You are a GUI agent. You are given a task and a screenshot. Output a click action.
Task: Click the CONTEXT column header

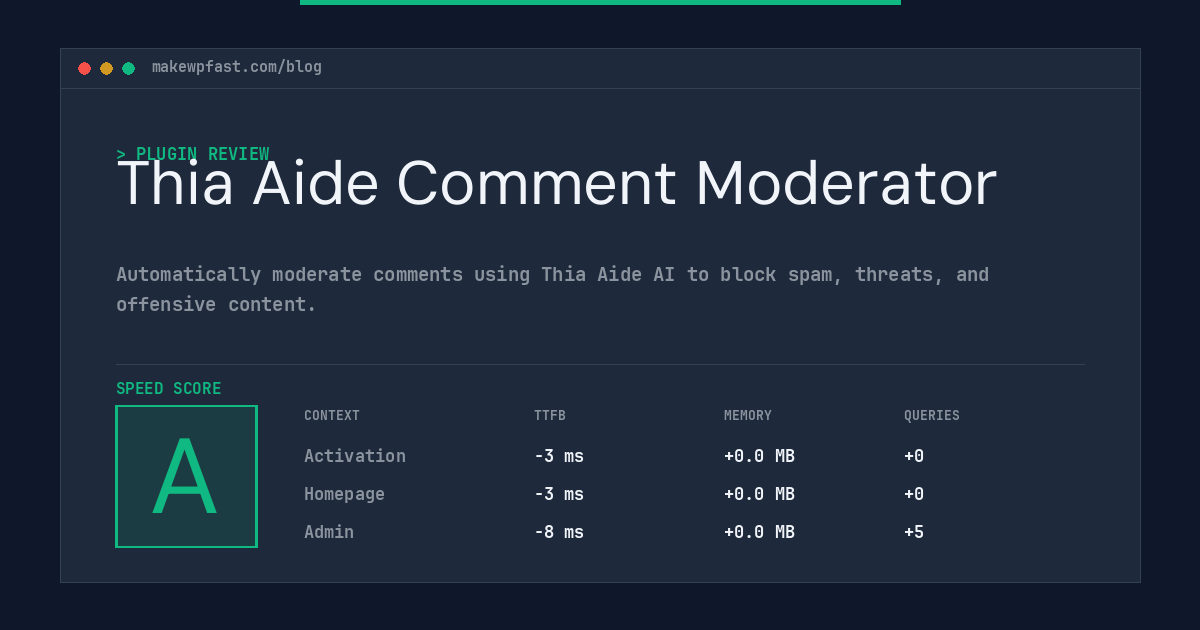point(332,416)
